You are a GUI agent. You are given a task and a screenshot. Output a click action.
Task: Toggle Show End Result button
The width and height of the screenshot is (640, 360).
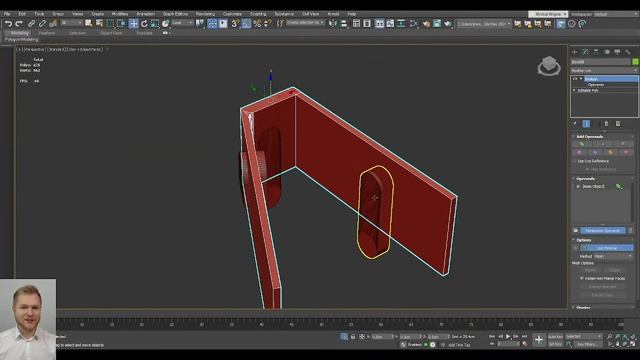586,124
